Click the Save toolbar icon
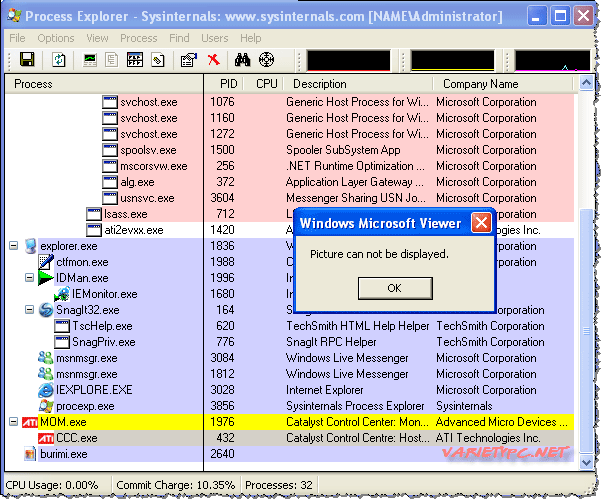Screen dimensions: 601x499 click(27, 60)
